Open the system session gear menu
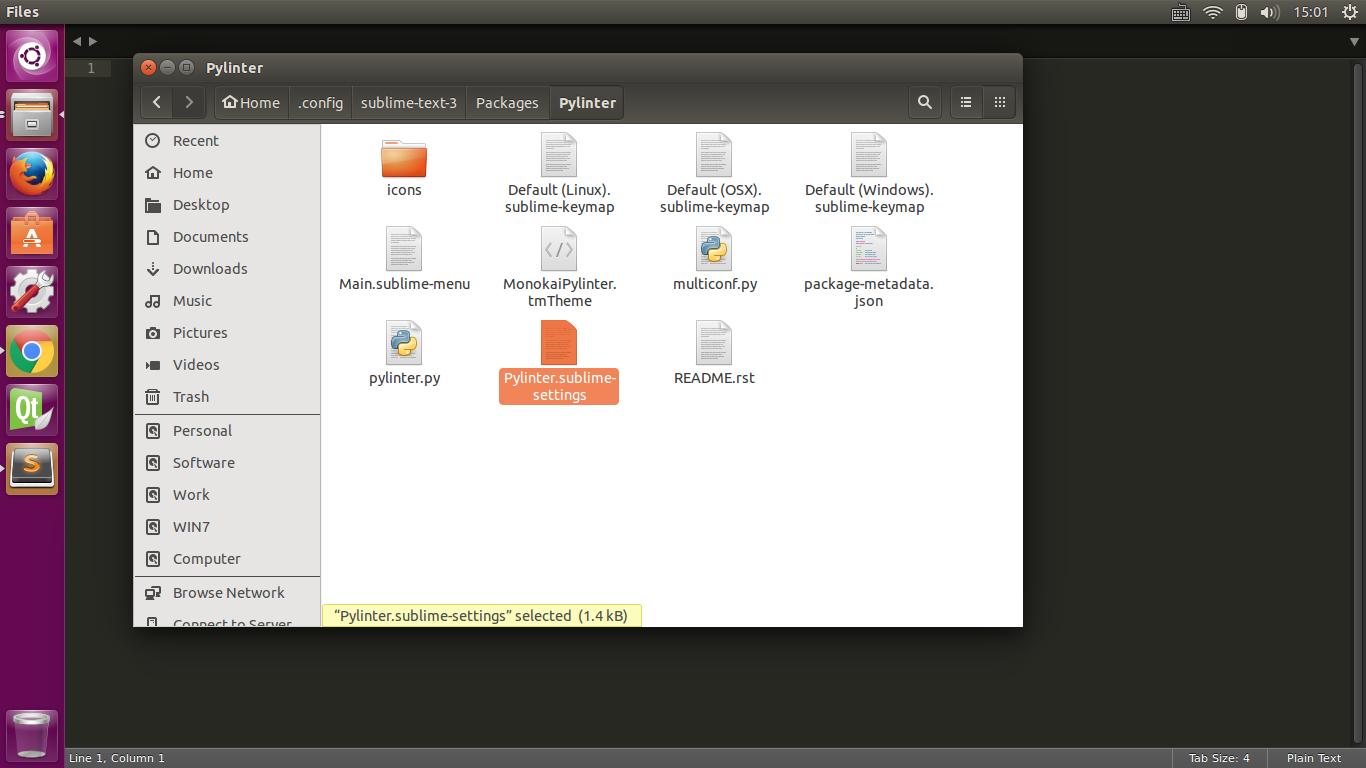 coord(1349,12)
